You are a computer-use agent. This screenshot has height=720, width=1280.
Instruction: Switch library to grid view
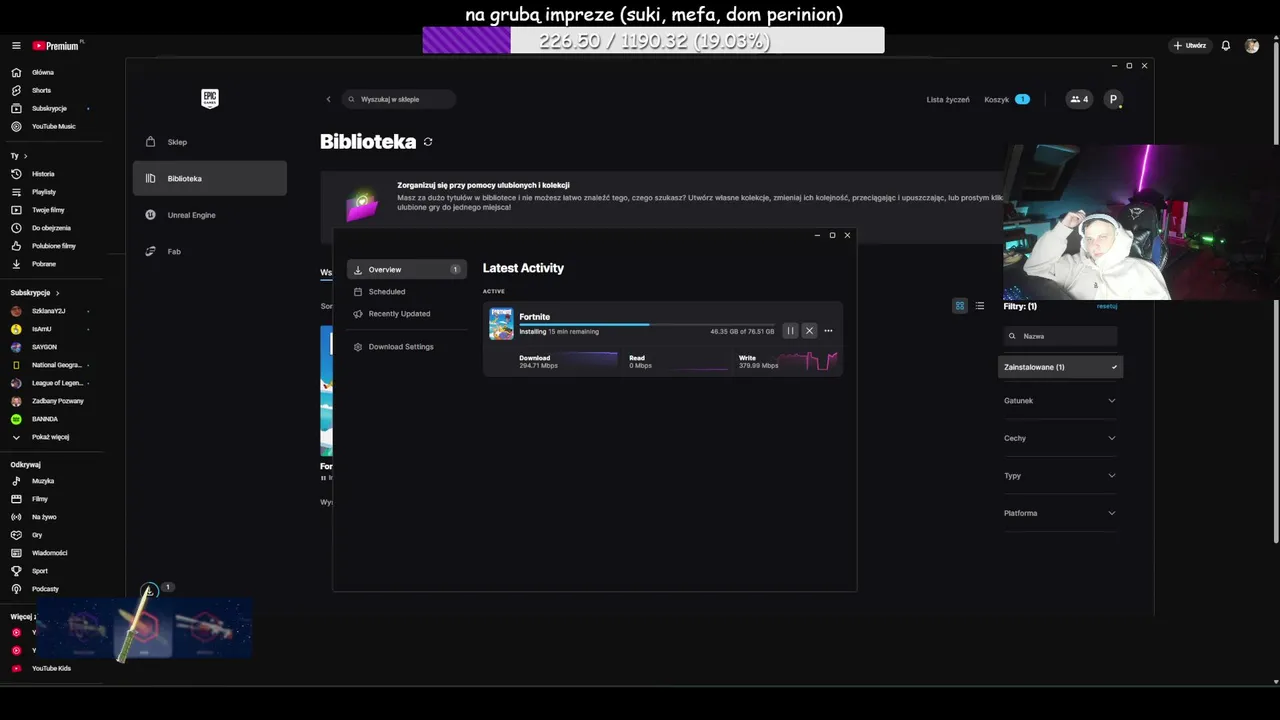(x=960, y=306)
